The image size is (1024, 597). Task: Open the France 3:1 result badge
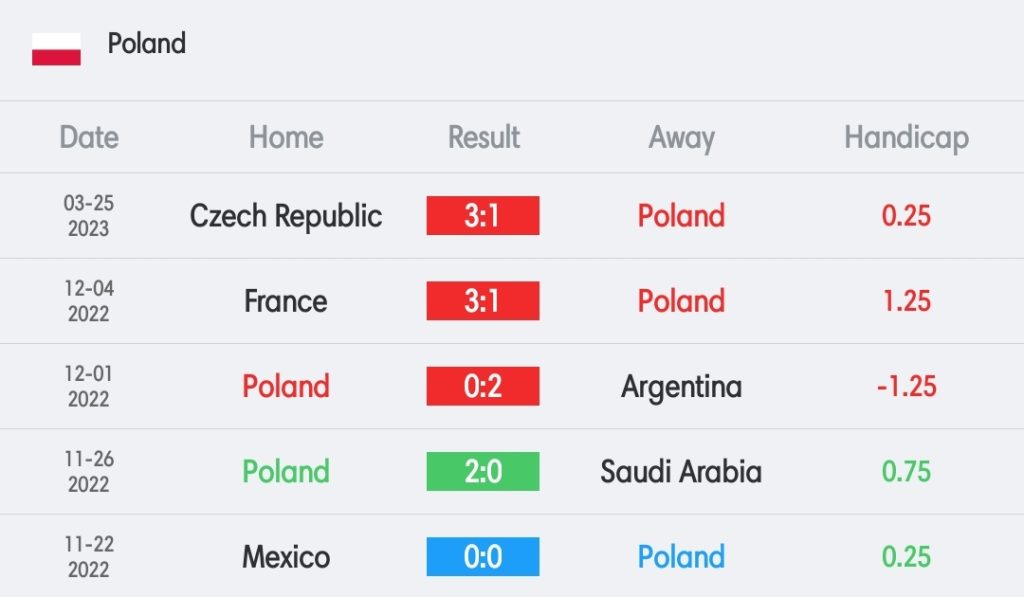[483, 301]
